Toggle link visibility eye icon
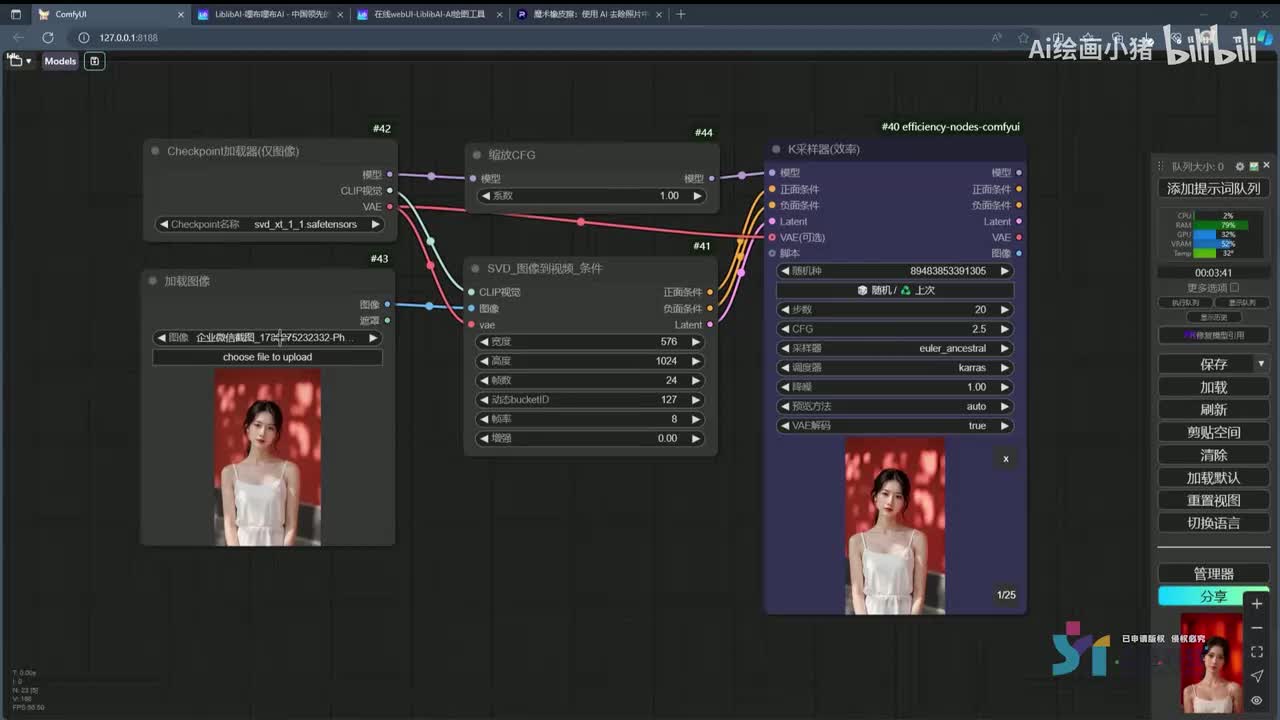The height and width of the screenshot is (720, 1280). pyautogui.click(x=1257, y=700)
